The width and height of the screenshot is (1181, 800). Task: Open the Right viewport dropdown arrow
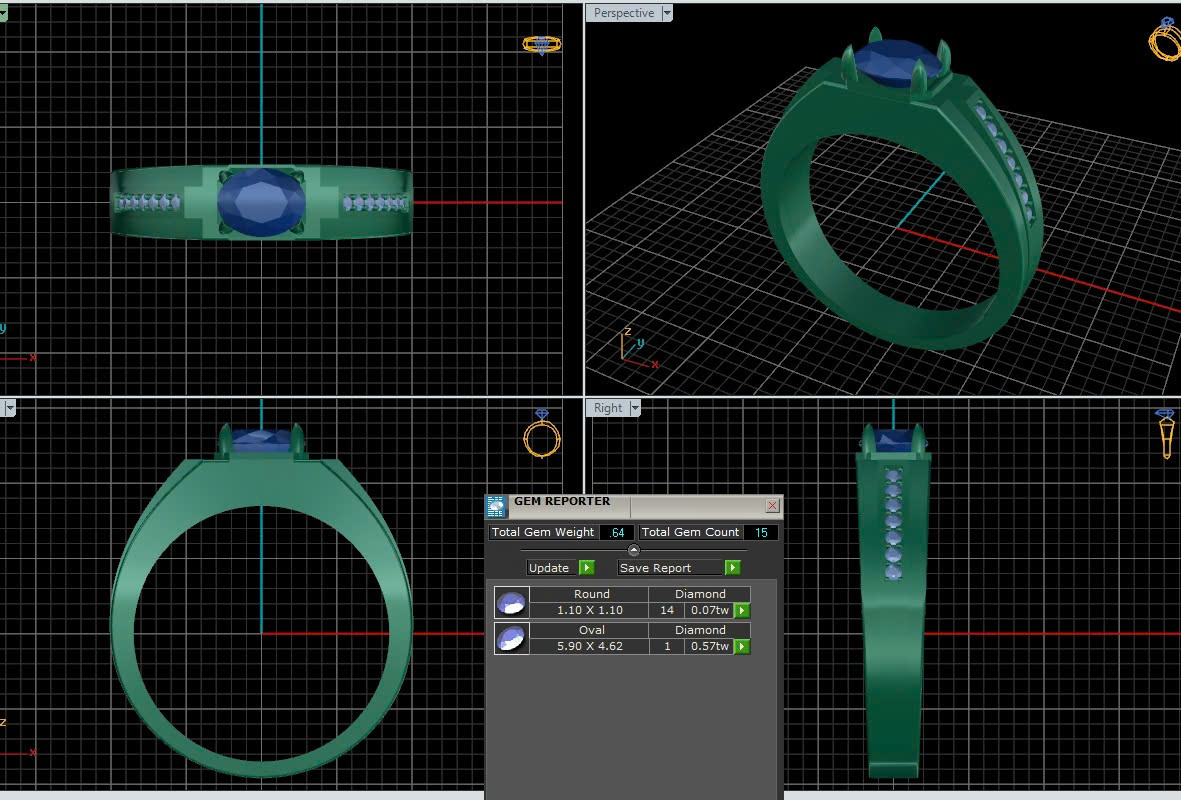pyautogui.click(x=634, y=408)
